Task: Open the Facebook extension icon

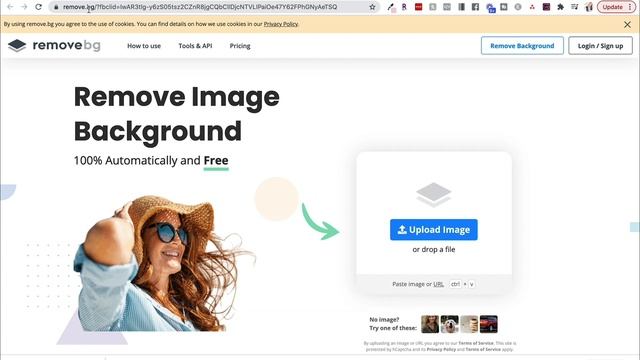Action: point(476,7)
